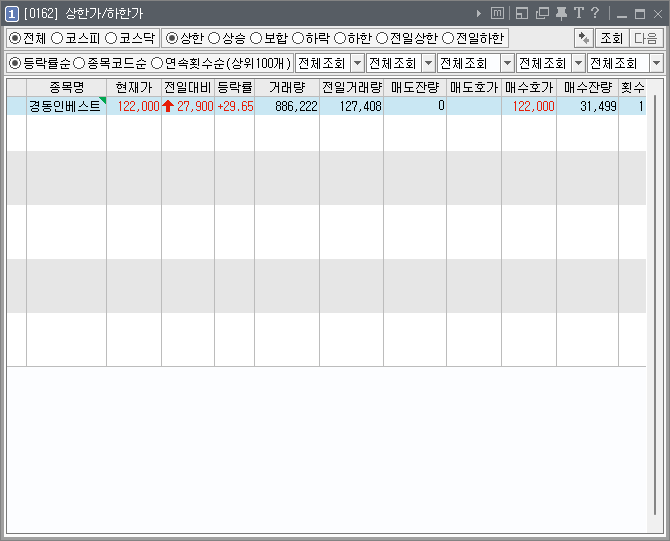Click the 등락률 value +29.65
The width and height of the screenshot is (670, 541).
235,106
